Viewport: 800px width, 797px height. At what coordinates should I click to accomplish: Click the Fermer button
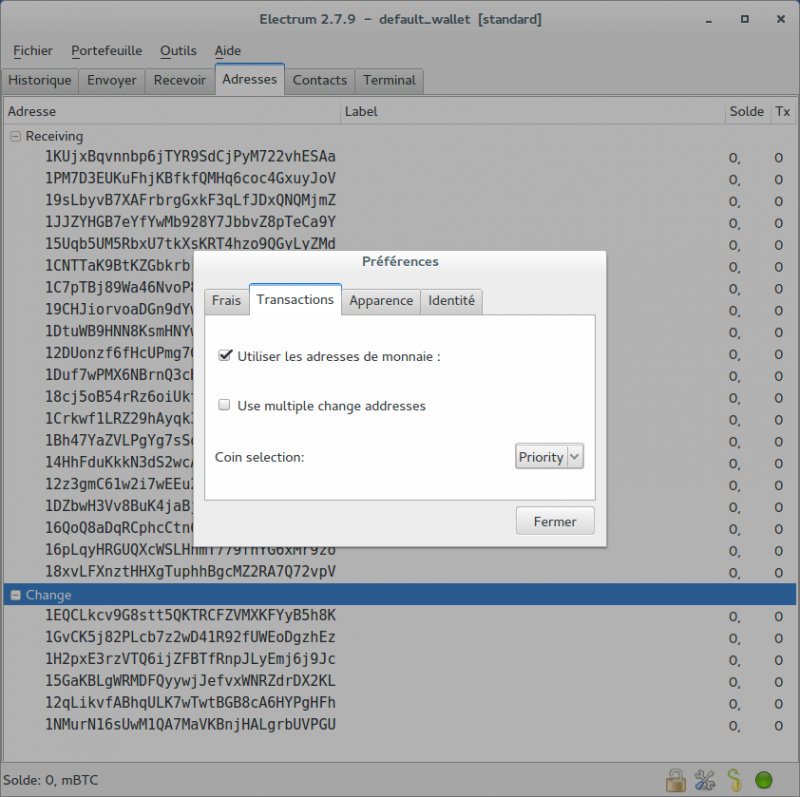tap(555, 521)
